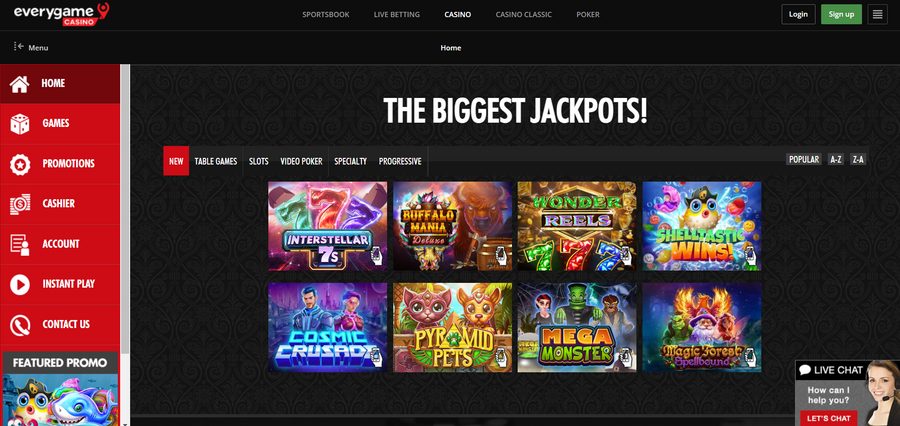Collapse the sidebar with Menu toggle
The image size is (900, 426).
coord(31,48)
